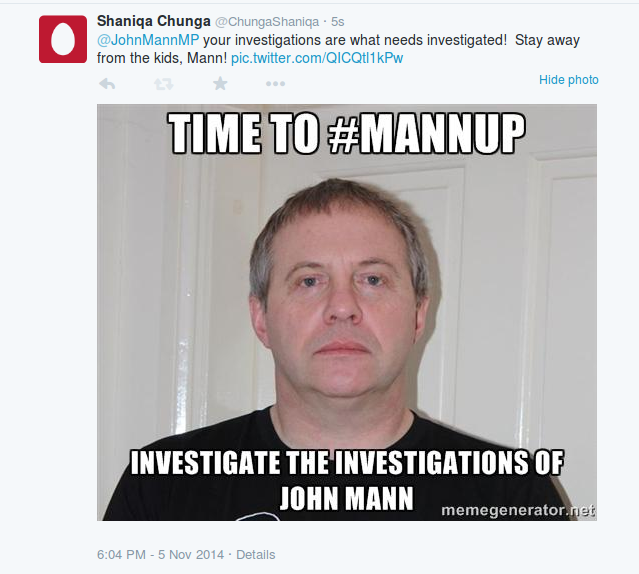The height and width of the screenshot is (574, 639).
Task: Expand tweet Details
Action: pos(256,554)
